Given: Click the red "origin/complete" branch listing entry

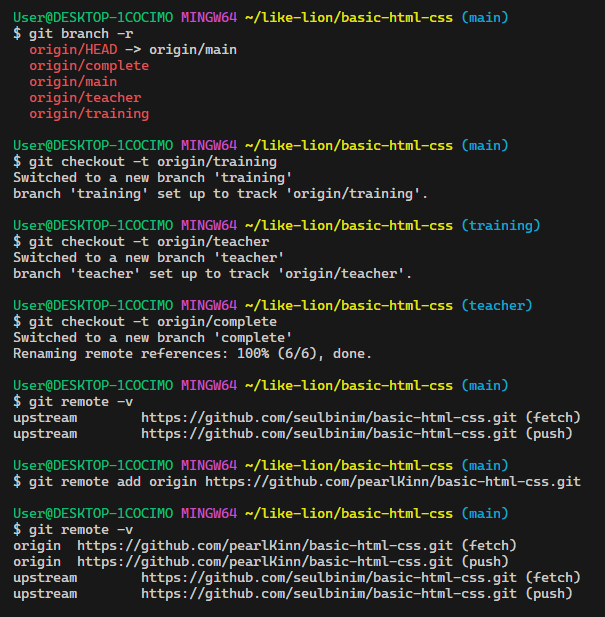Looking at the screenshot, I should (89, 66).
